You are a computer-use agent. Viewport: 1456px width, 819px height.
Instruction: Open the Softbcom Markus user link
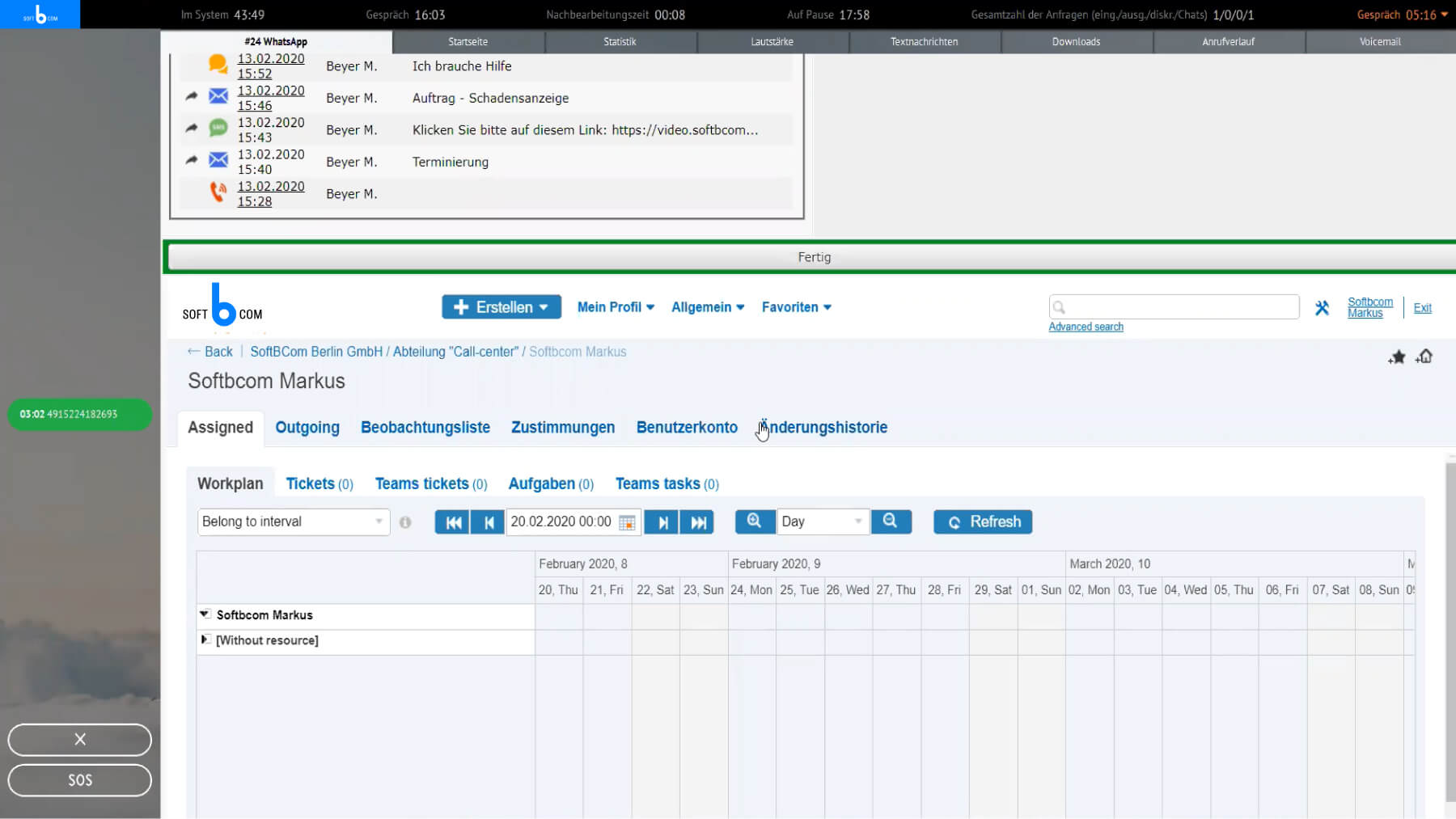coord(1369,307)
